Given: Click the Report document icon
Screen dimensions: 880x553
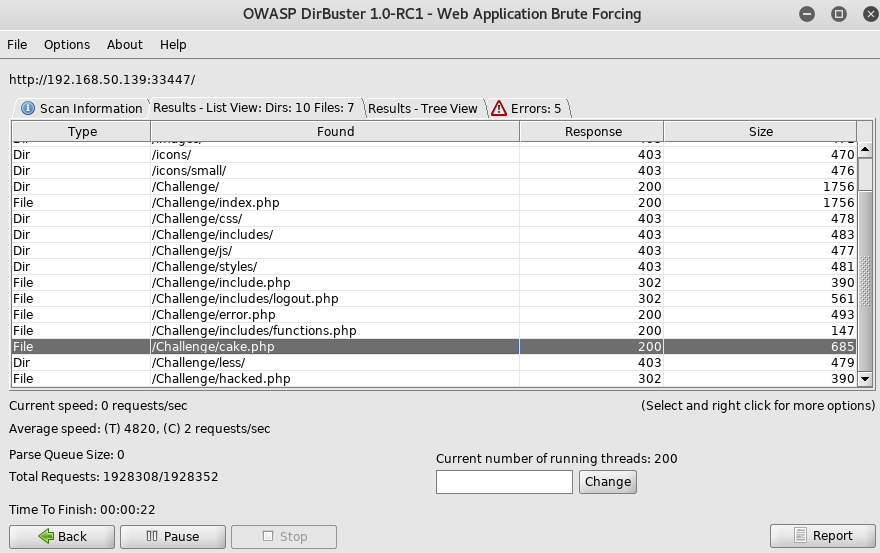Looking at the screenshot, I should click(800, 535).
